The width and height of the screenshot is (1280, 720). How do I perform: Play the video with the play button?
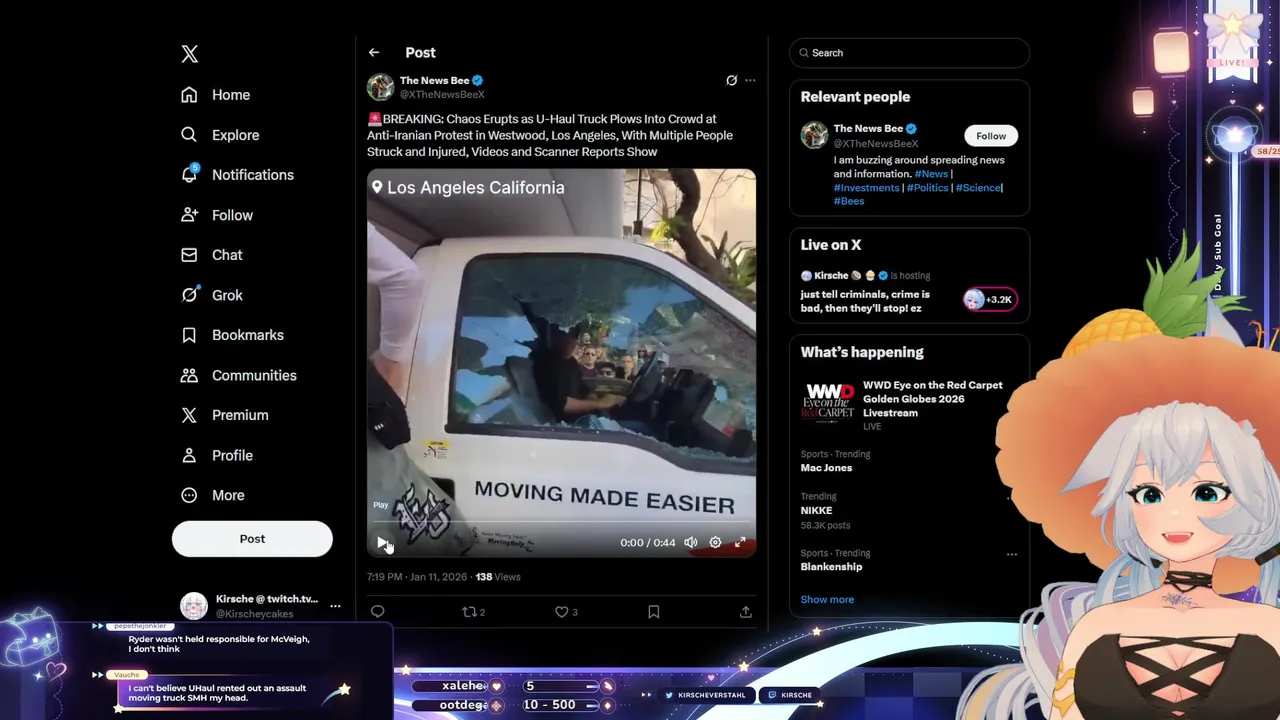(x=382, y=542)
